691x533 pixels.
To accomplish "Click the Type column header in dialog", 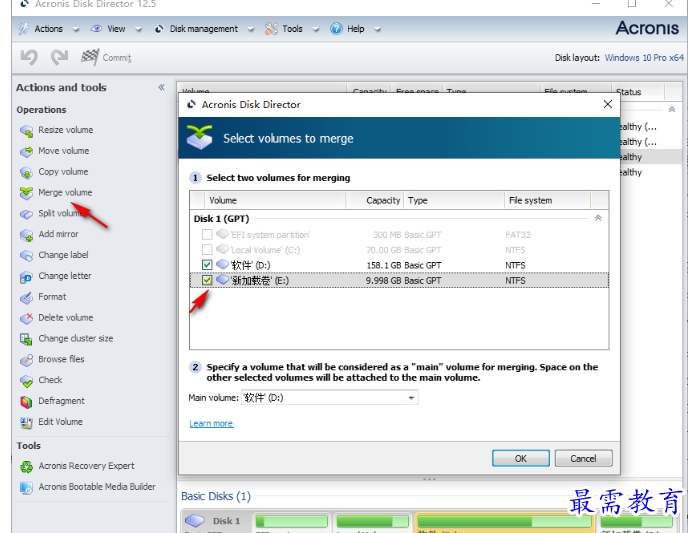I will point(453,201).
